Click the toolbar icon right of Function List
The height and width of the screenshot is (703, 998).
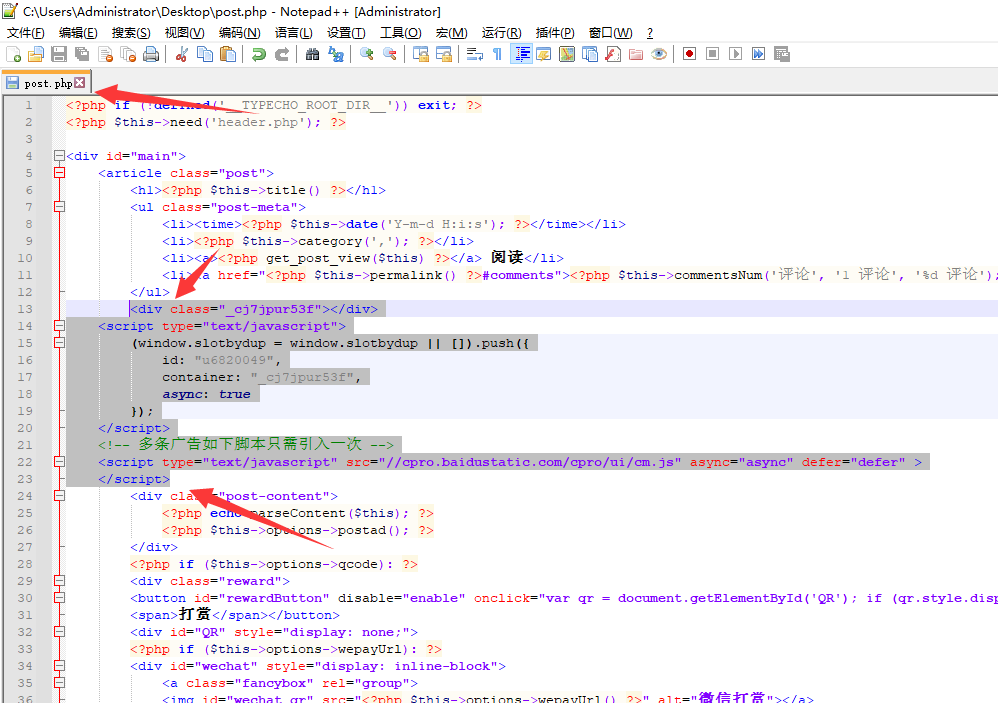click(613, 54)
